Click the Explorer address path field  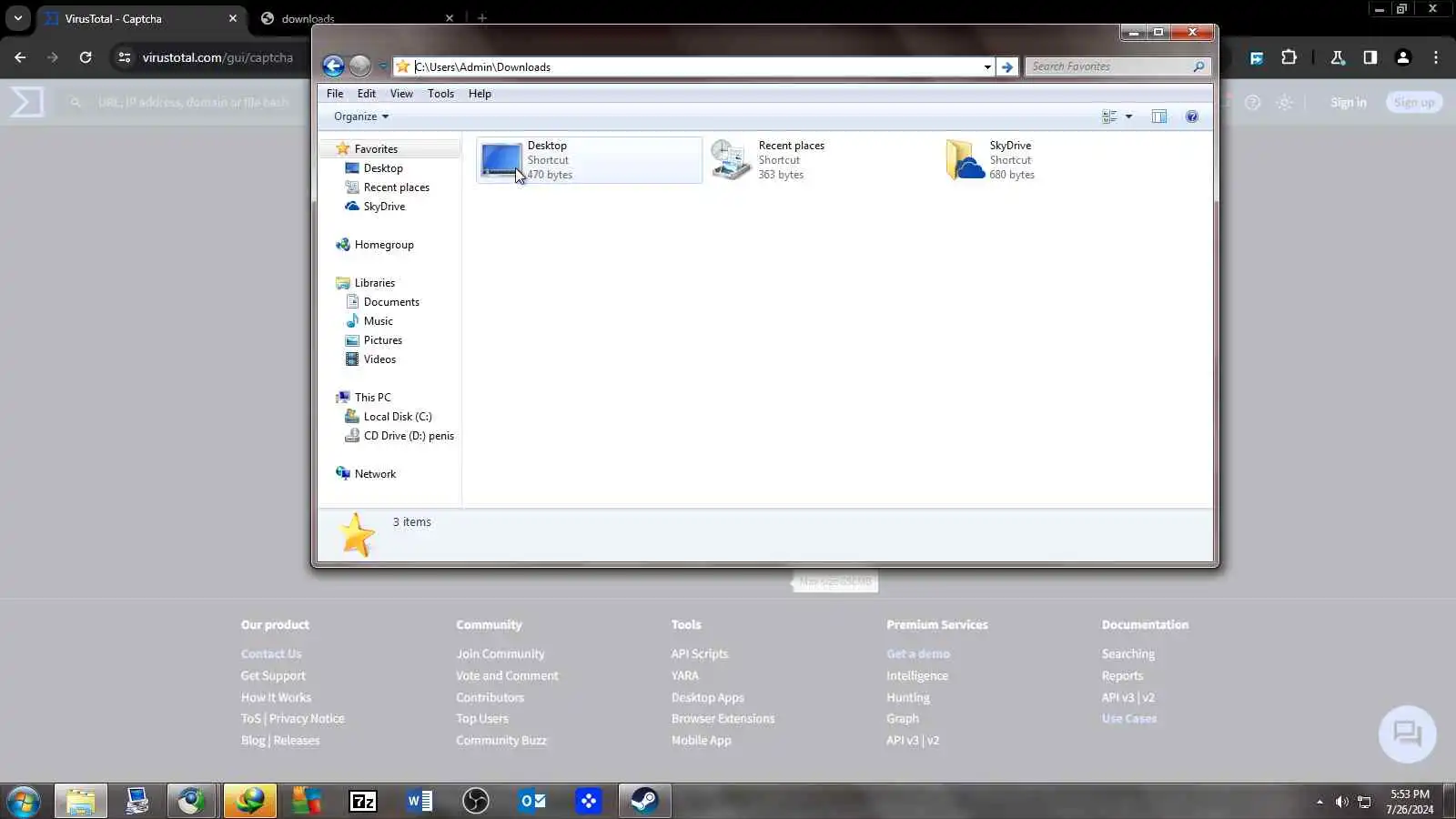coord(696,66)
